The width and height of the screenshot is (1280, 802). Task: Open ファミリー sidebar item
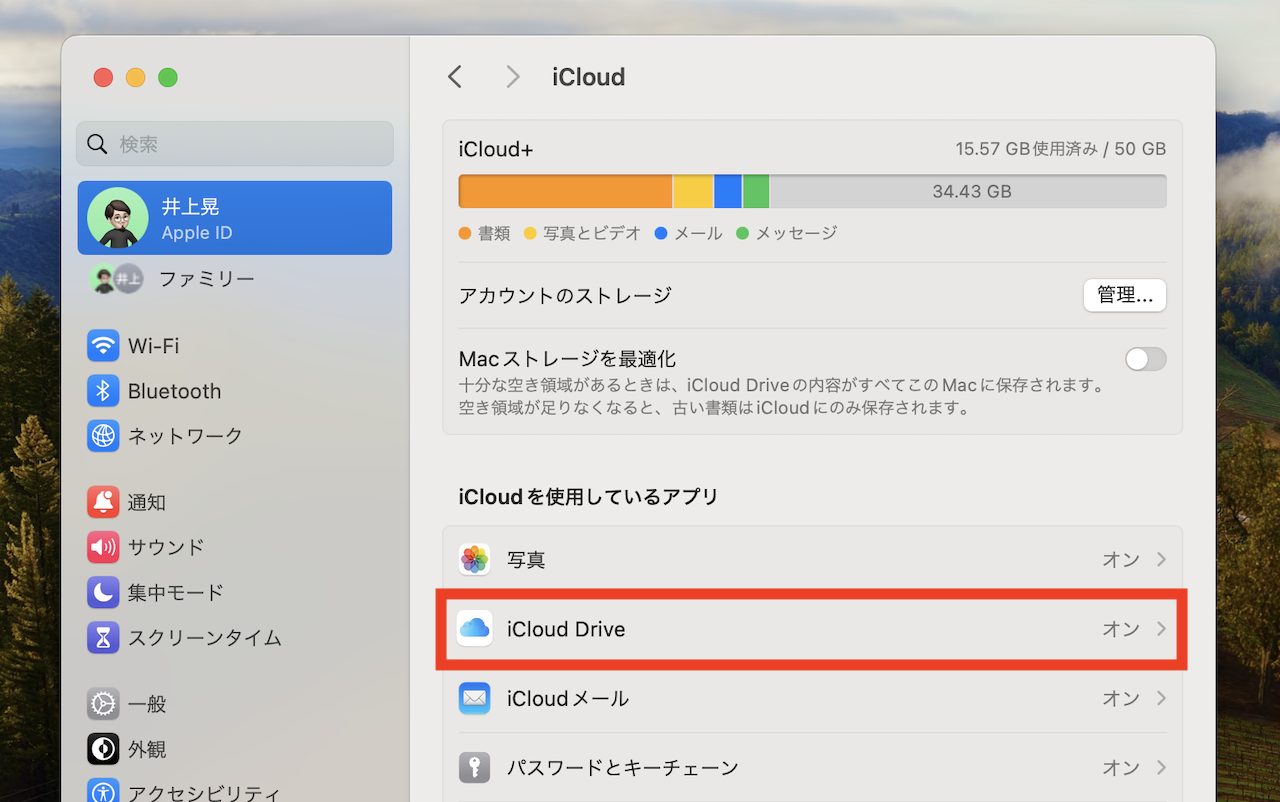click(x=235, y=279)
